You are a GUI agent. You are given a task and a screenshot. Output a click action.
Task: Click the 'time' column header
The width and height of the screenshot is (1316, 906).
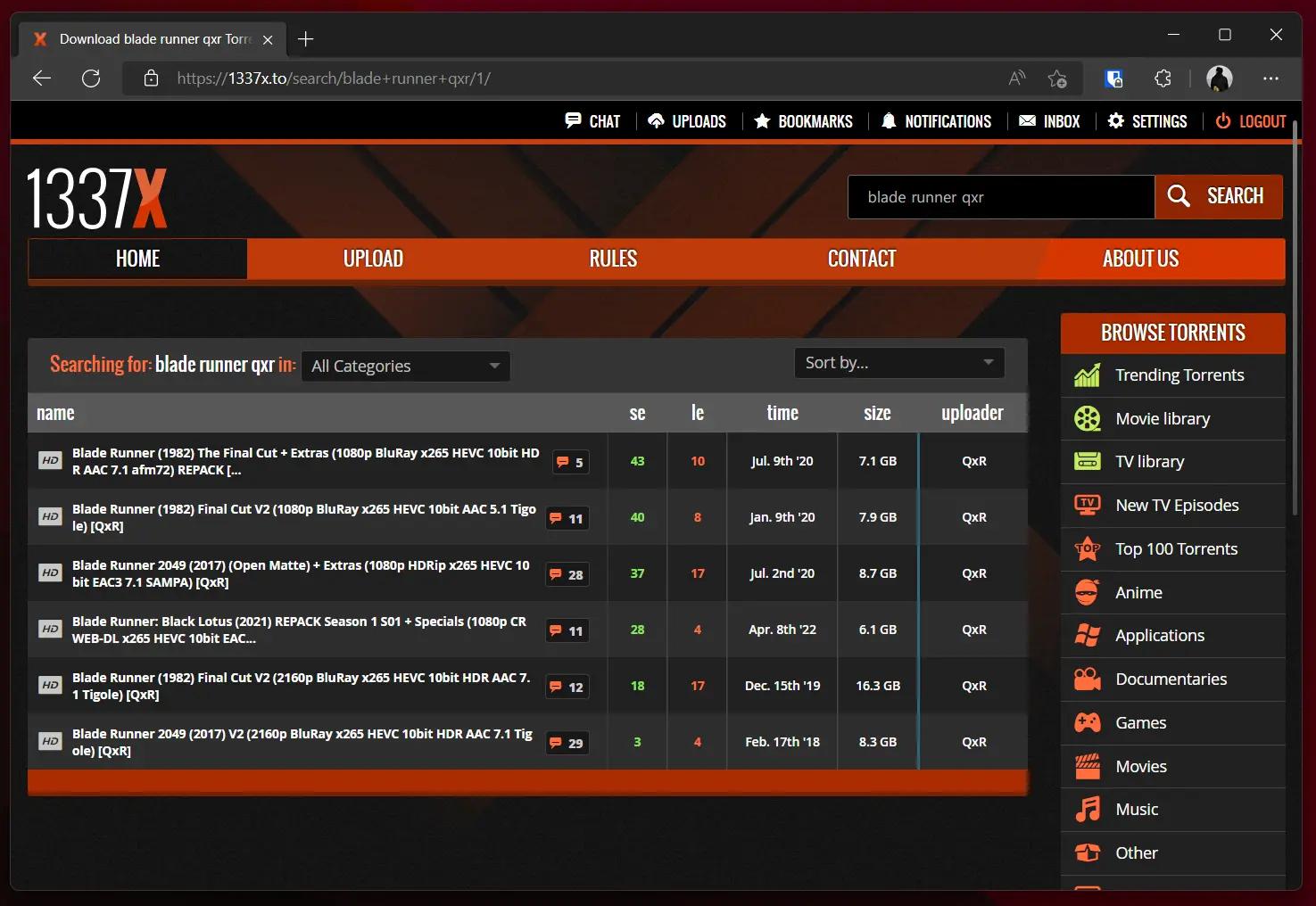pyautogui.click(x=782, y=413)
